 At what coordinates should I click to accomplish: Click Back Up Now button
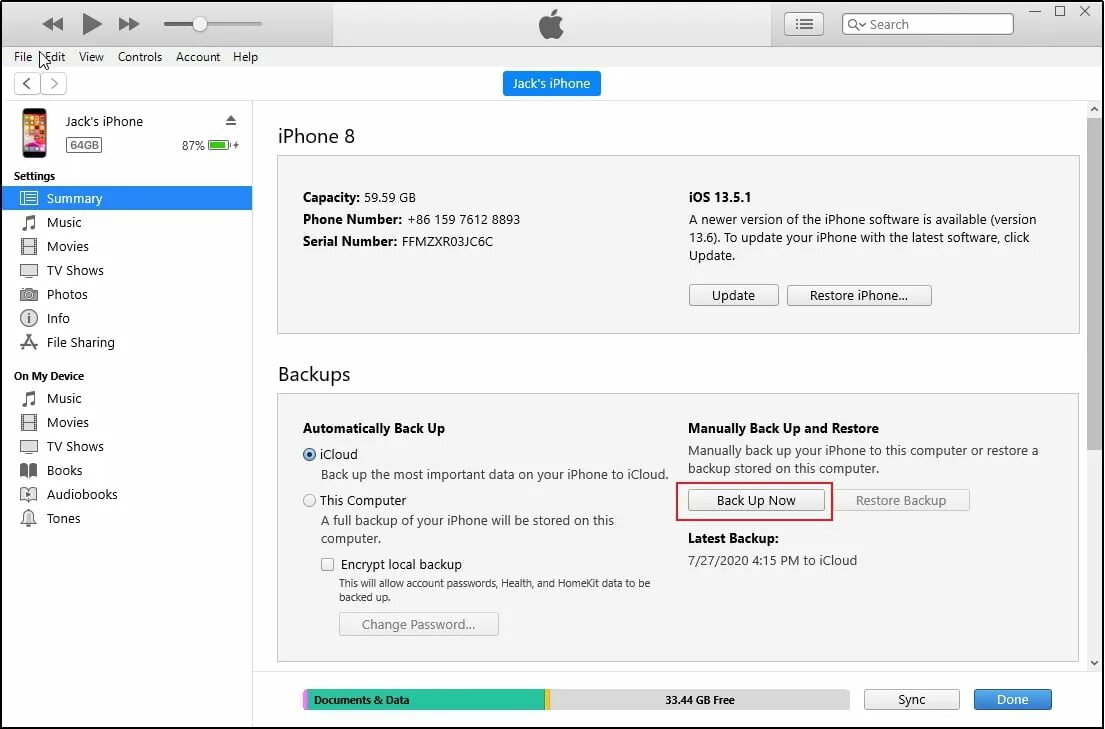756,501
